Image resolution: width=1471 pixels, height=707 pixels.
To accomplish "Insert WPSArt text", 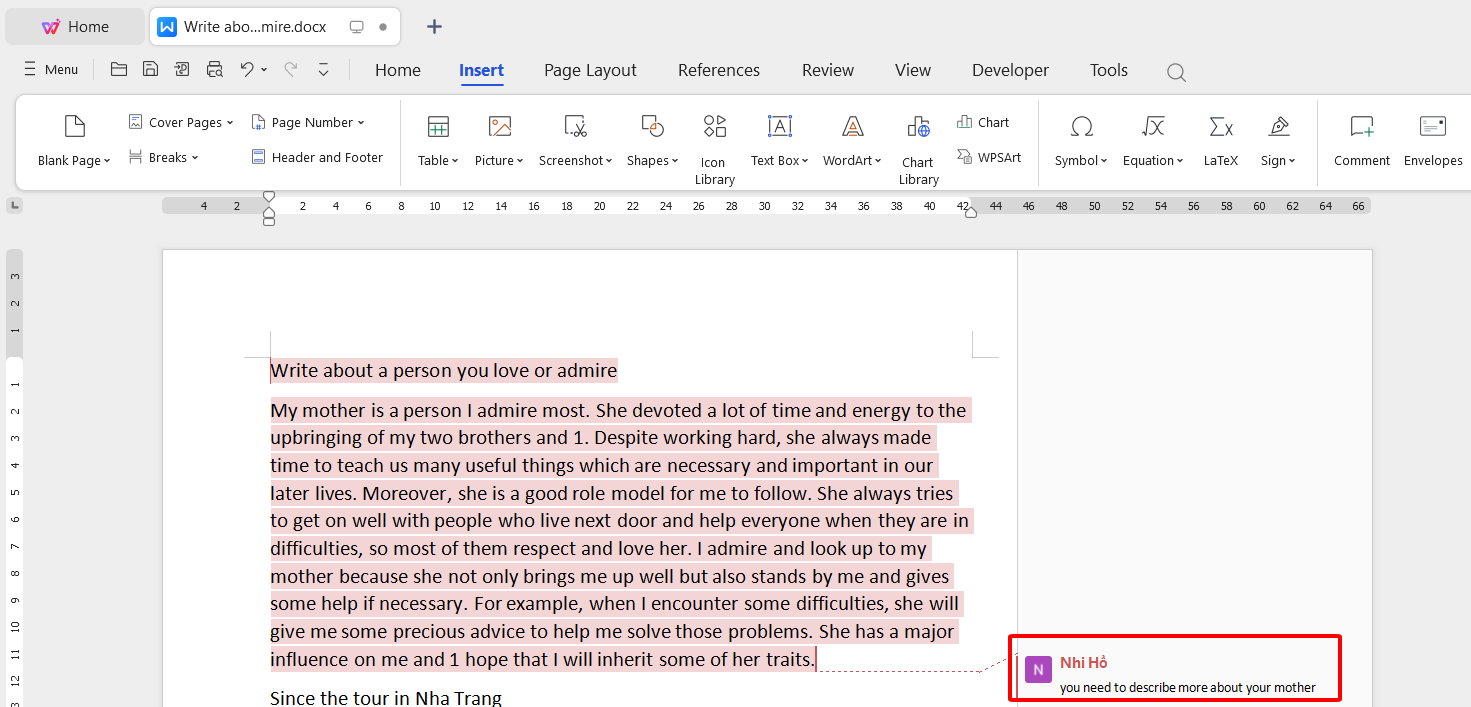I will pos(989,156).
